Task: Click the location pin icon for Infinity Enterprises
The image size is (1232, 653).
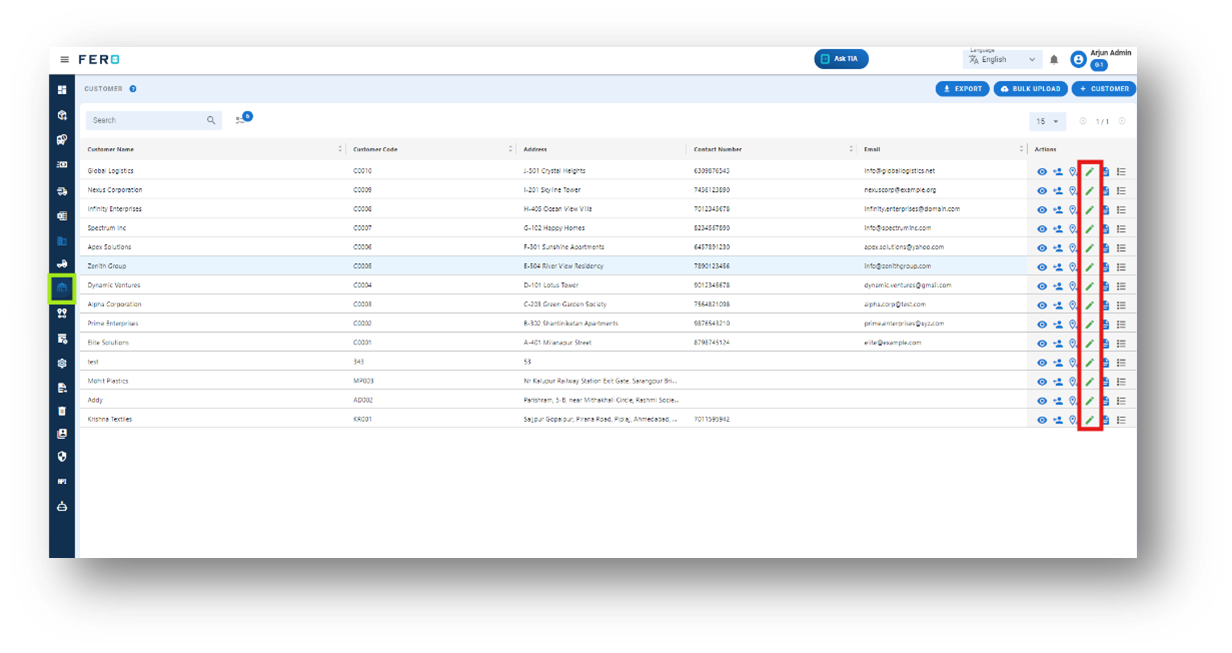Action: [x=1073, y=210]
